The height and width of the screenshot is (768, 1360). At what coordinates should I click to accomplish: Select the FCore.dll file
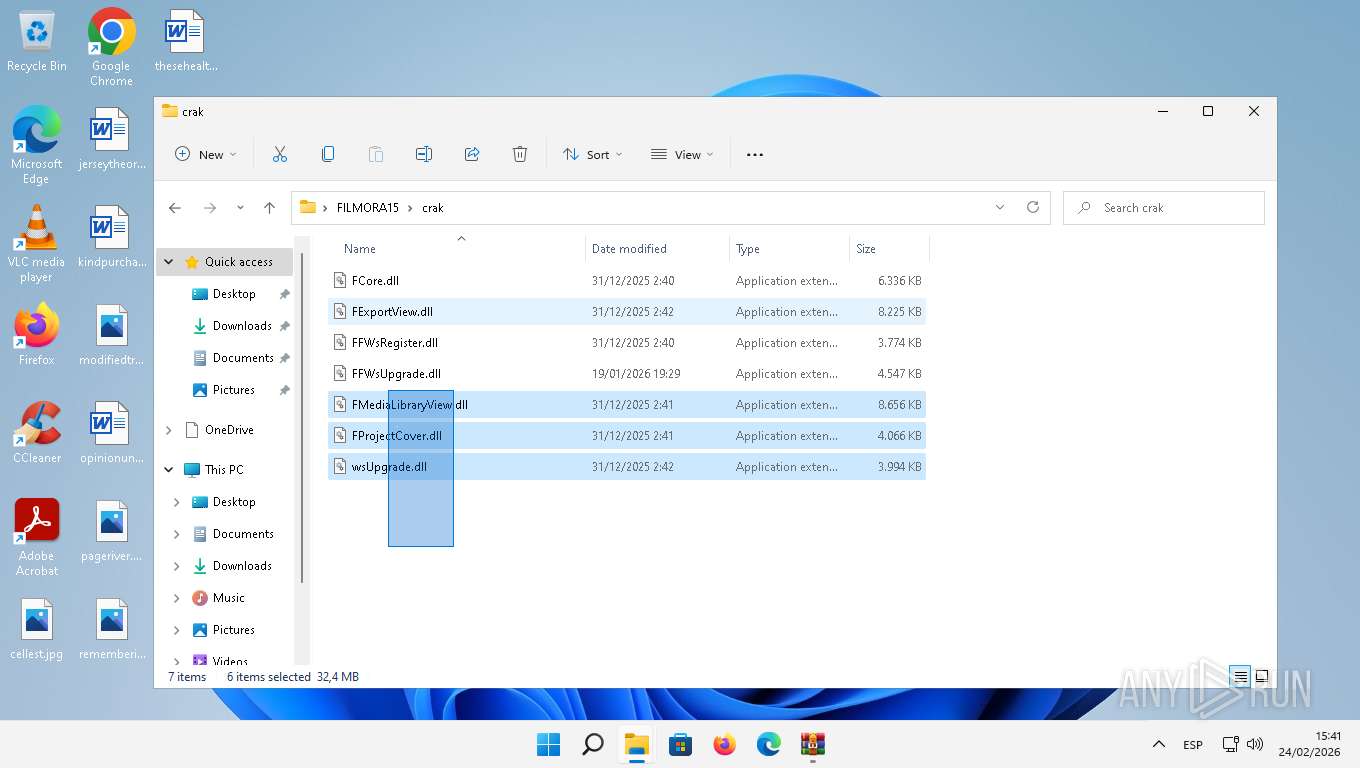[x=627, y=281]
